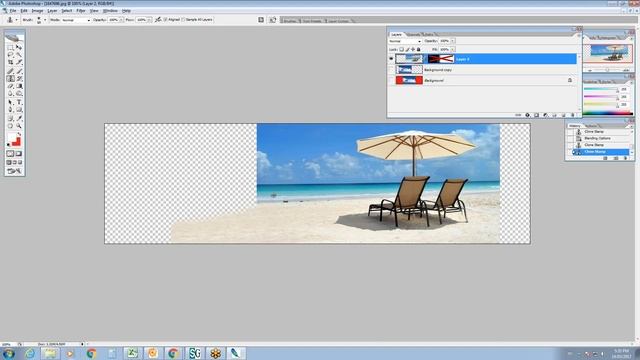Select the Brush tool in the toolbox

click(x=19, y=71)
